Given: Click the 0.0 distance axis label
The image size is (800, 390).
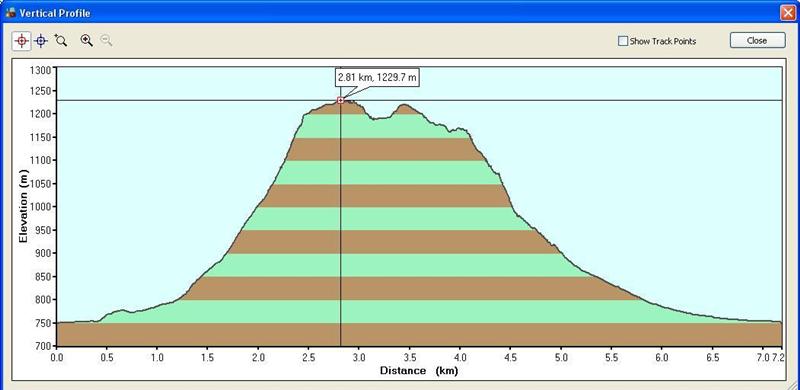Looking at the screenshot, I should pyautogui.click(x=57, y=358).
